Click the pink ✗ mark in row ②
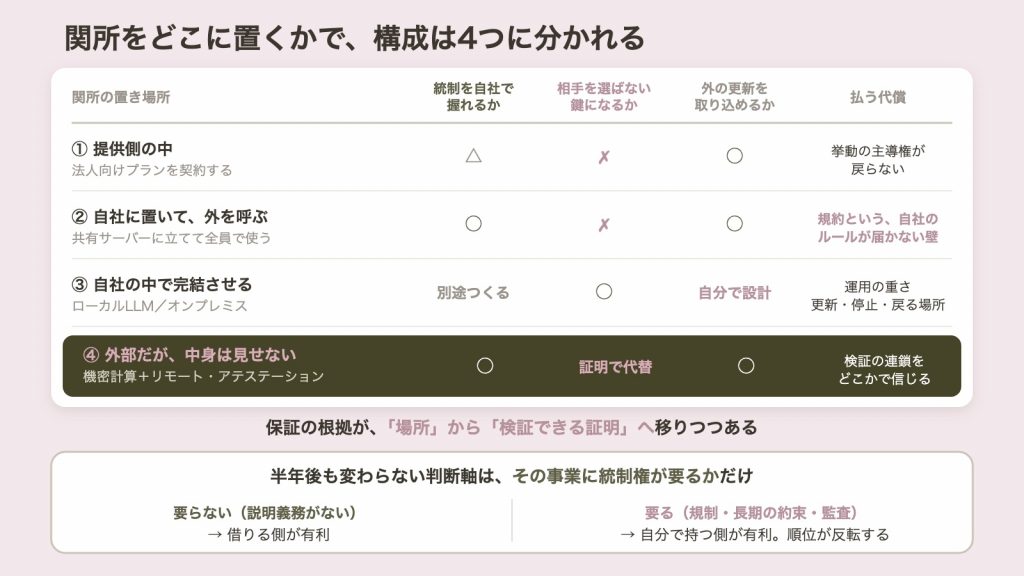The image size is (1024, 576). 604,225
